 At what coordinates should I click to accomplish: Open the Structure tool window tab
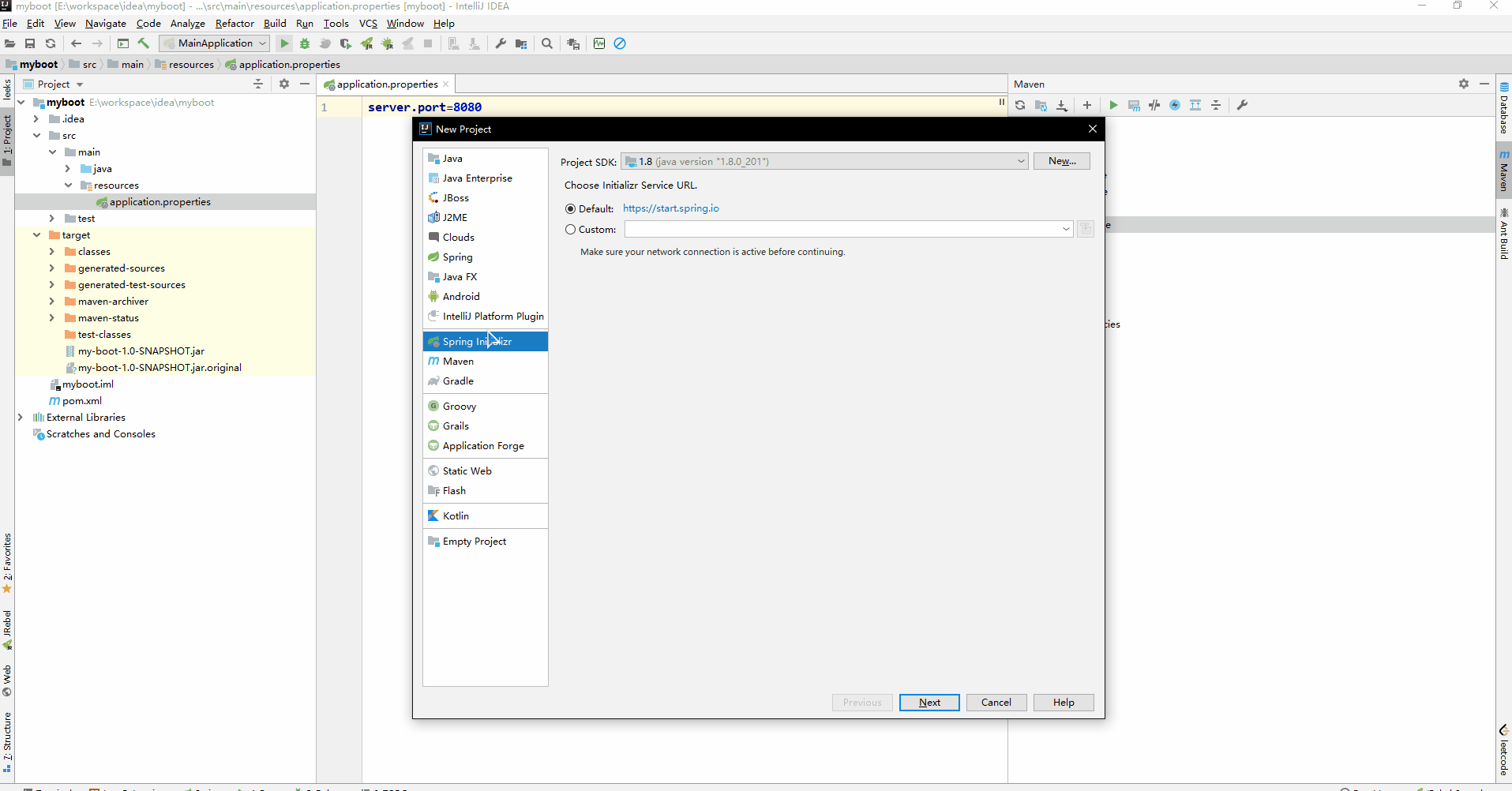[7, 742]
